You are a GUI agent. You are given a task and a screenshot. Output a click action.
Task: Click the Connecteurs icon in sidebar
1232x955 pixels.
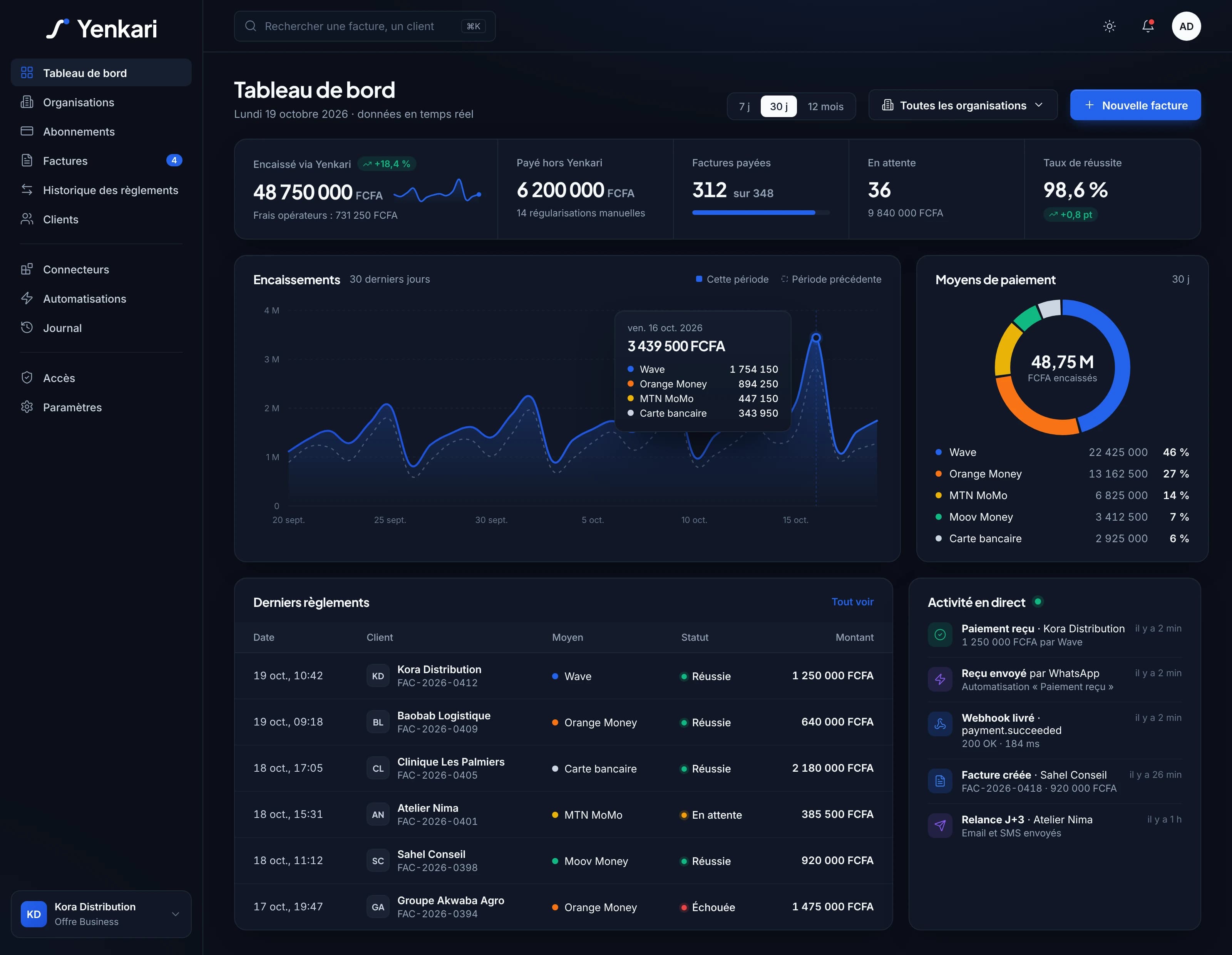click(x=27, y=269)
